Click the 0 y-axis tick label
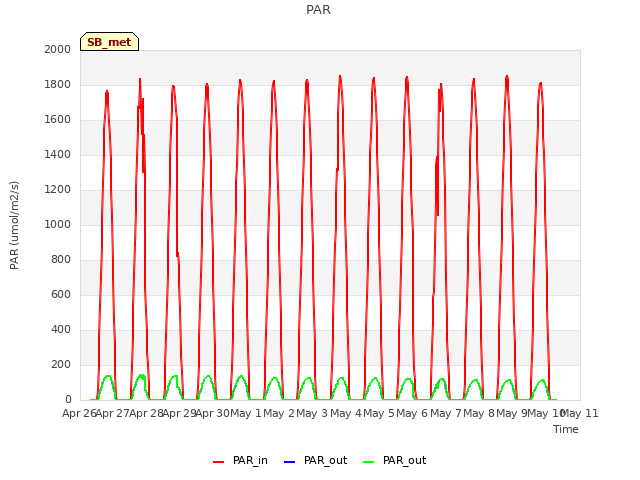 [68, 400]
